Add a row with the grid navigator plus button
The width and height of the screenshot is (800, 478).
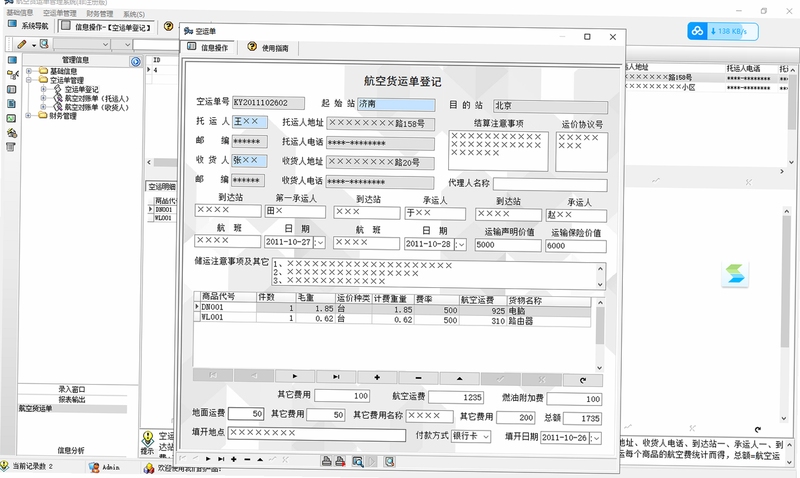click(377, 378)
